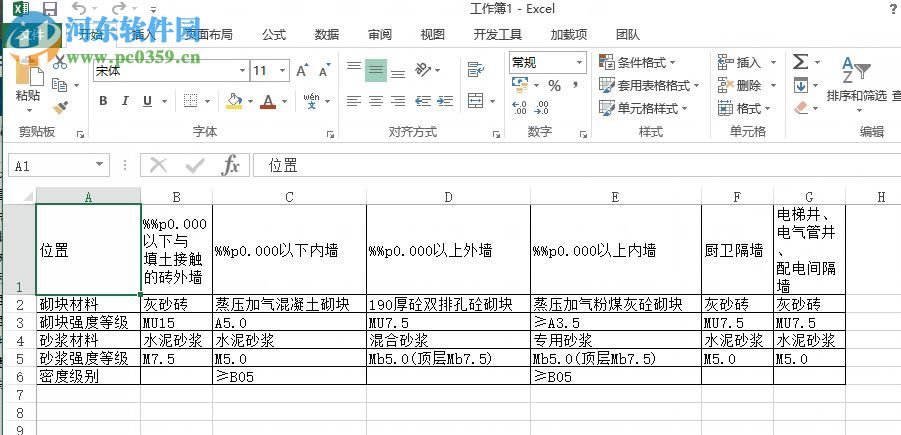This screenshot has width=901, height=435.
Task: Select cell containing 蒸压加气混凝土砌块
Action: [x=289, y=303]
